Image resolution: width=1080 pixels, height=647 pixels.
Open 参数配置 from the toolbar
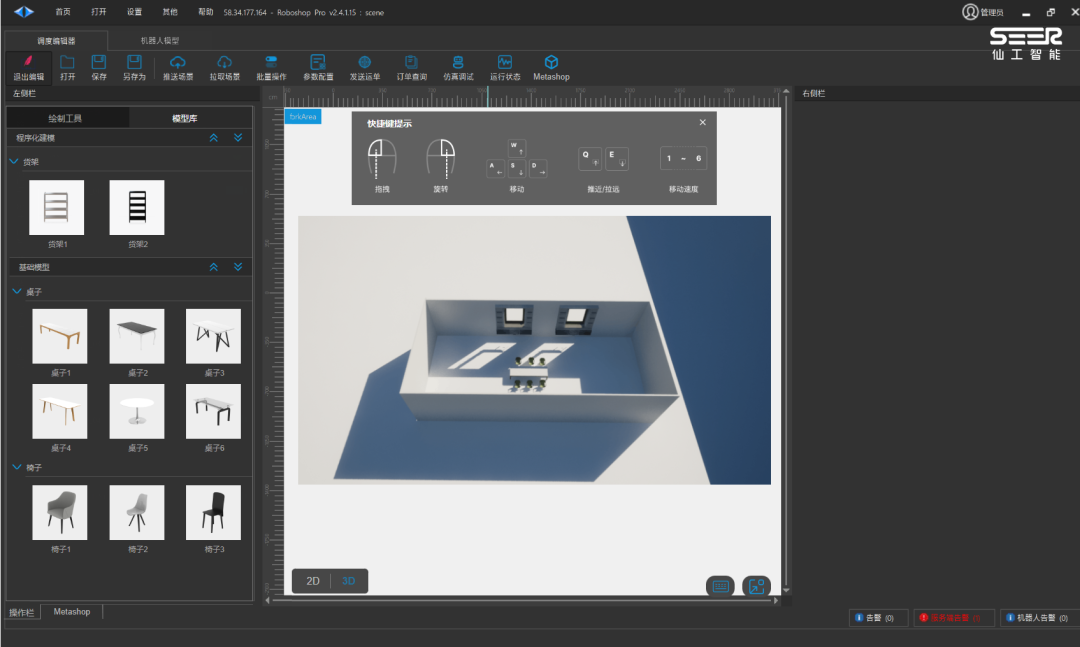coord(317,62)
